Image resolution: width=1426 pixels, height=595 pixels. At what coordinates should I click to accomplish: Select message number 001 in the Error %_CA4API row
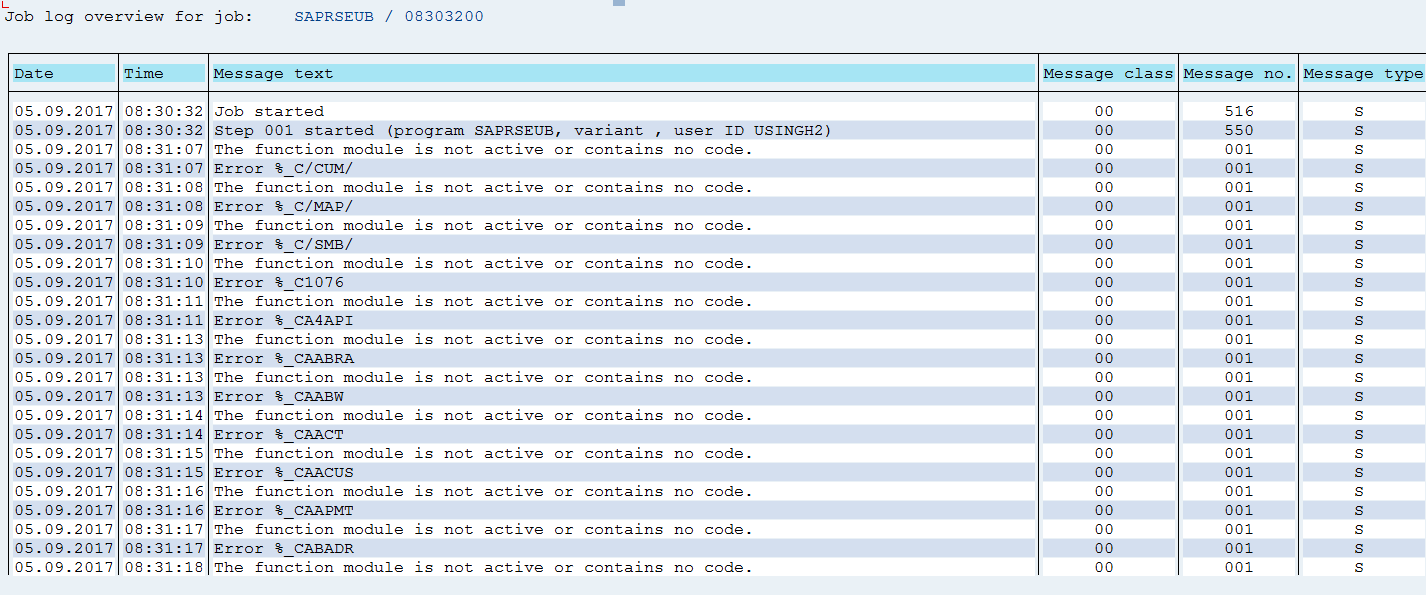[1238, 320]
